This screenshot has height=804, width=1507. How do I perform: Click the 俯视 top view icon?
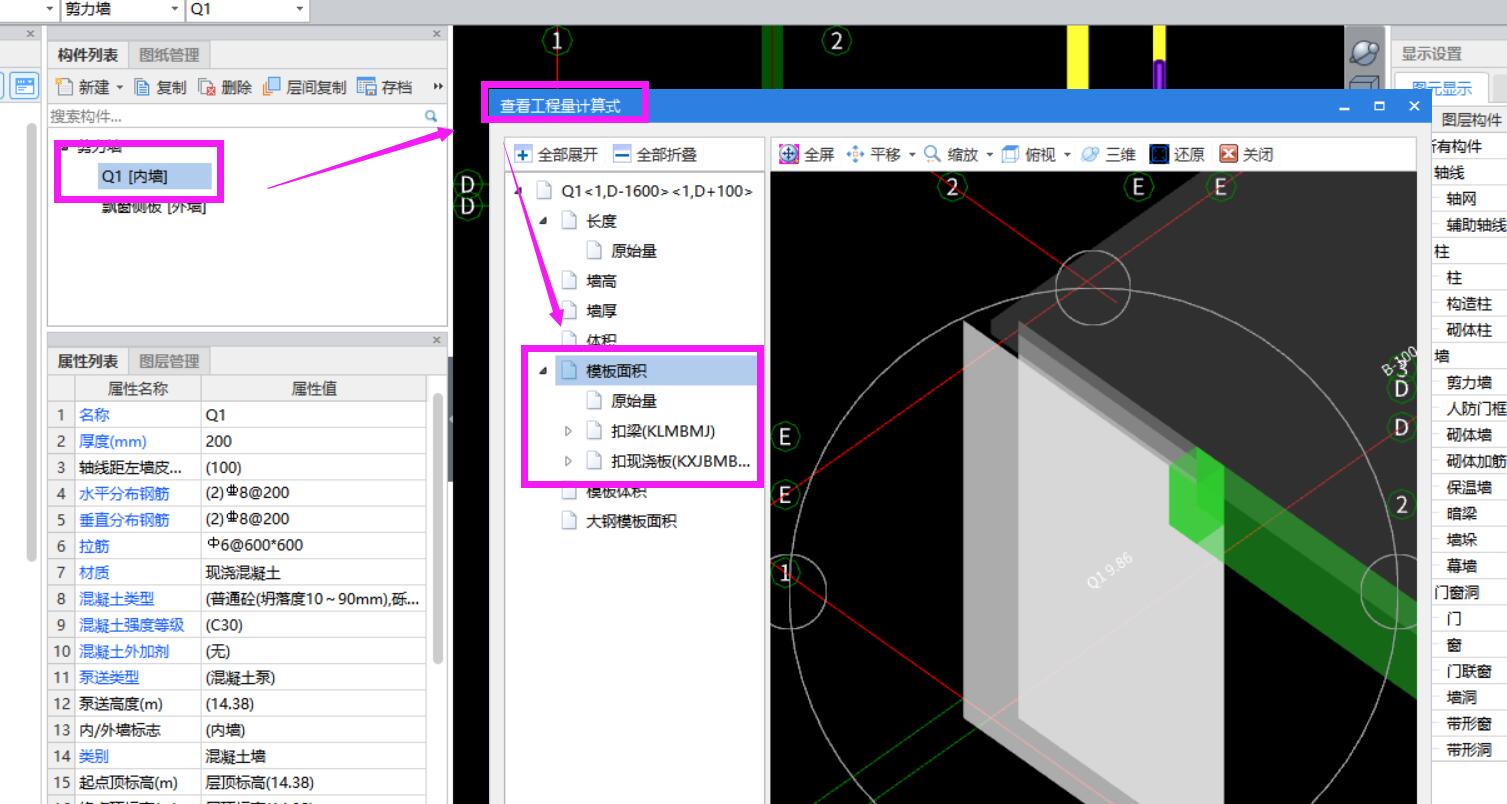pos(1009,154)
